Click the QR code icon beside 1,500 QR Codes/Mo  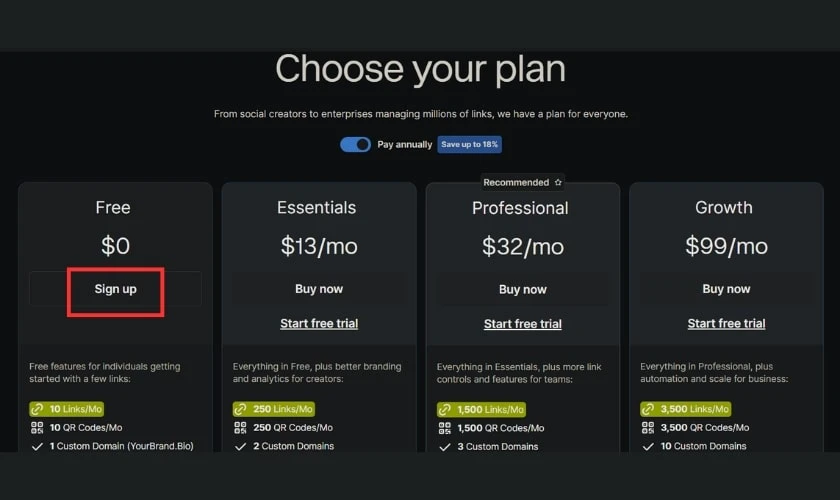click(x=445, y=428)
